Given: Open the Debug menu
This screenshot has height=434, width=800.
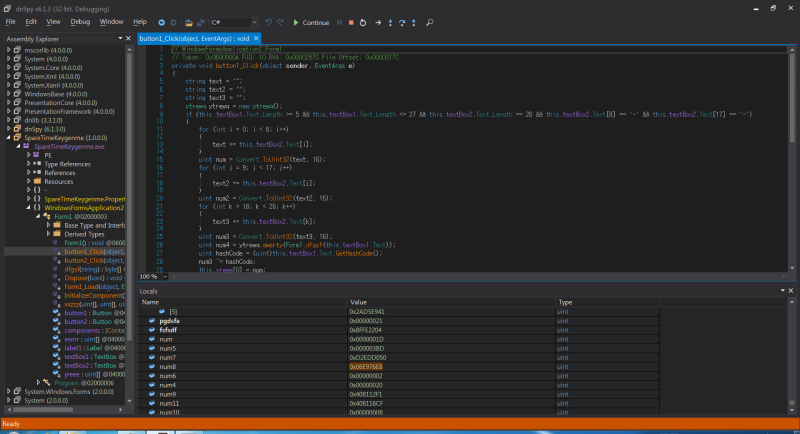Looking at the screenshot, I should pyautogui.click(x=80, y=21).
